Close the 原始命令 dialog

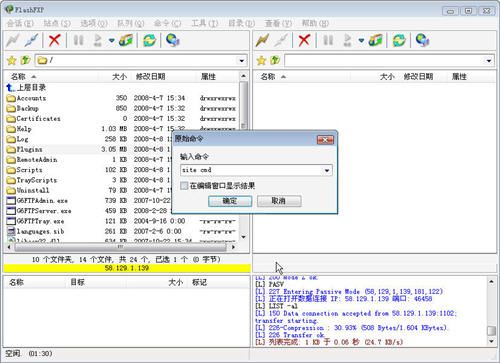[x=325, y=140]
